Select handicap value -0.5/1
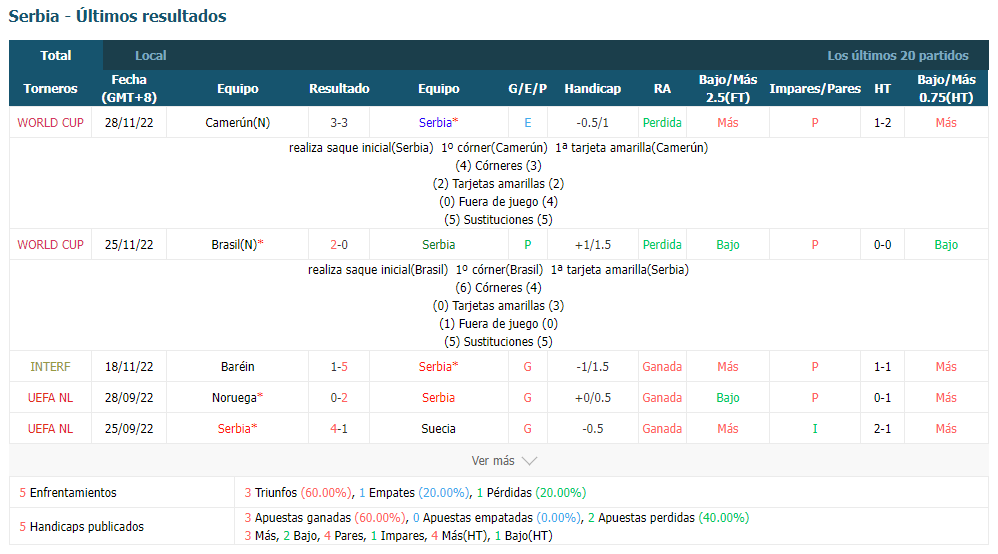The height and width of the screenshot is (554, 998). 593,122
